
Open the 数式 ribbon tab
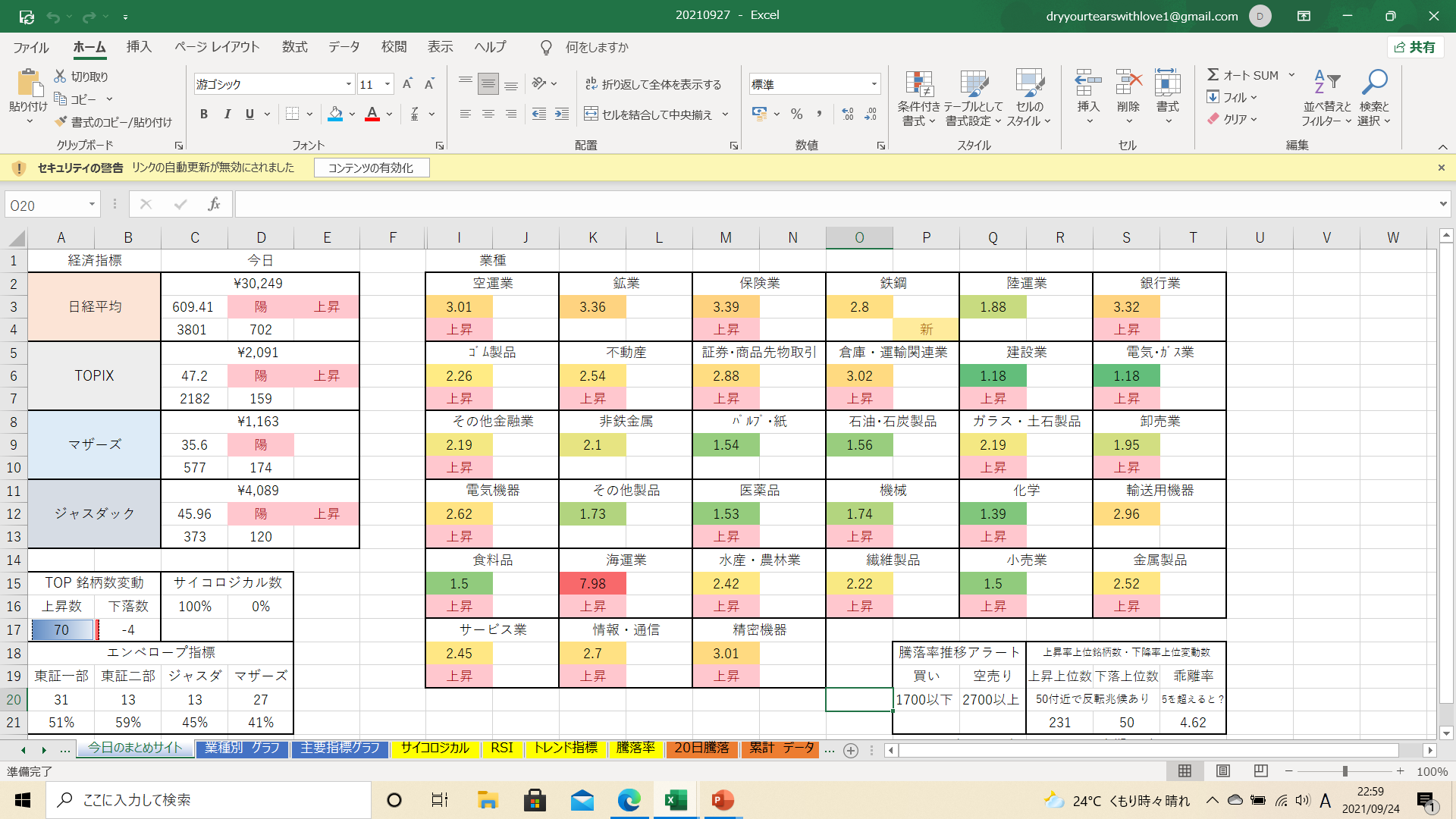click(x=294, y=47)
